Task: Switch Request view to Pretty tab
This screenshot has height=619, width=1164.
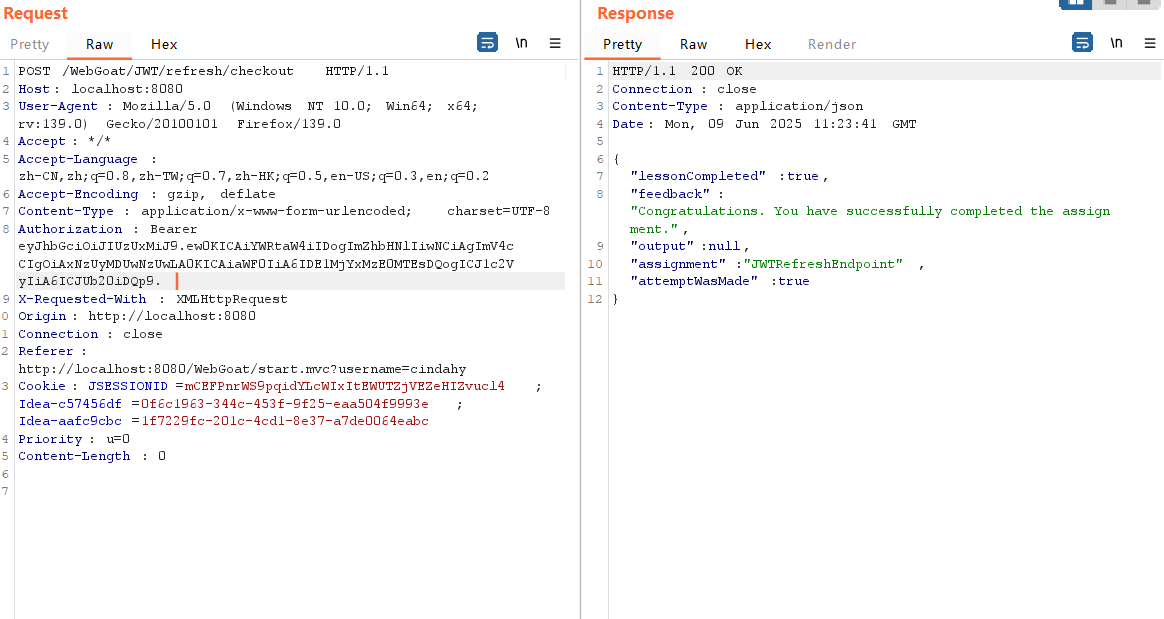Action: pyautogui.click(x=29, y=44)
